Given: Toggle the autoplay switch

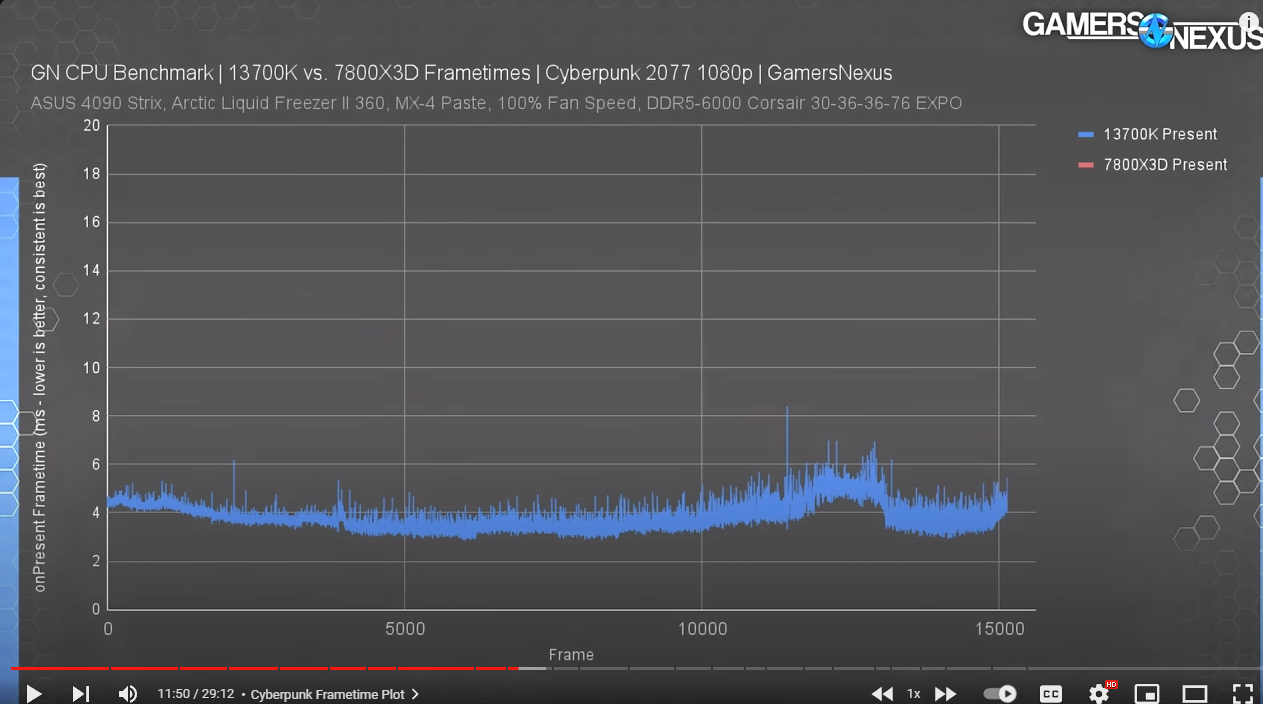Looking at the screenshot, I should pyautogui.click(x=999, y=693).
